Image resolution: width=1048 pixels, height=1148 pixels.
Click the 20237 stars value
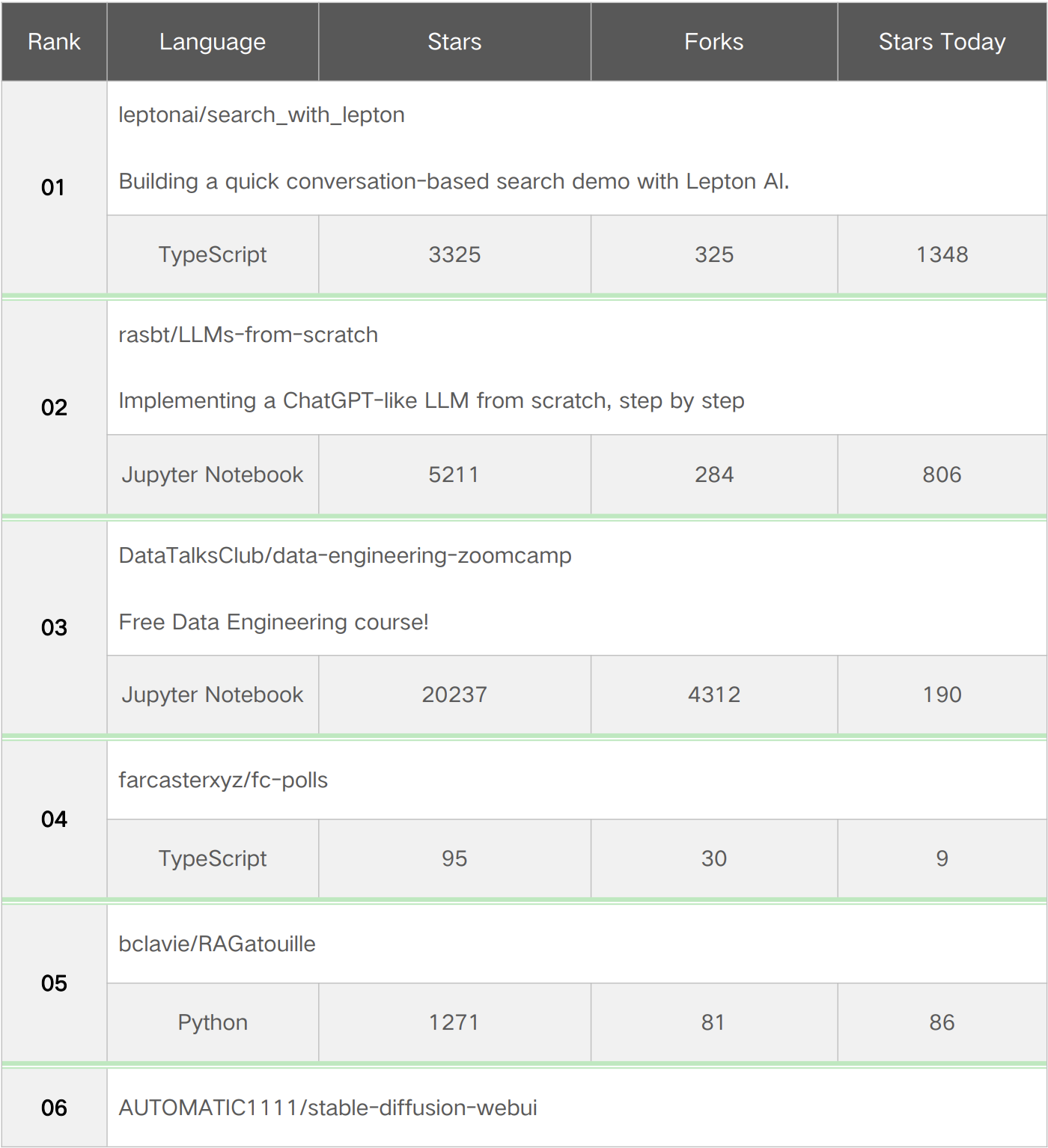tap(454, 694)
